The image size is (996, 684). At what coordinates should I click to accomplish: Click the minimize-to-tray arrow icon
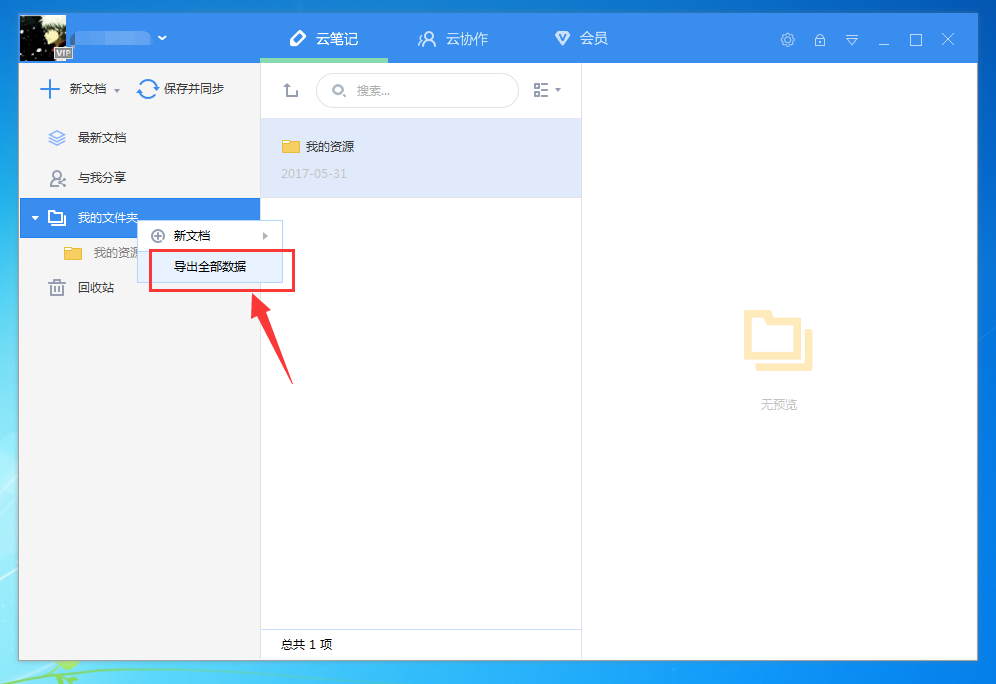click(852, 40)
